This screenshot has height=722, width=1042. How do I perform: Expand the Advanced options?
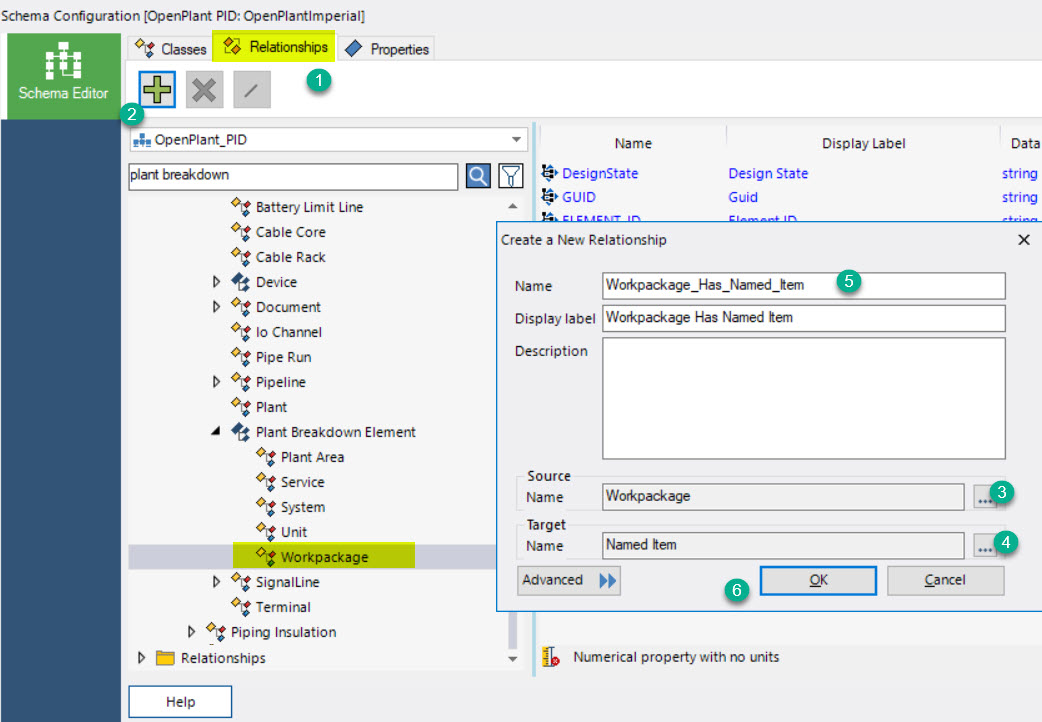569,580
